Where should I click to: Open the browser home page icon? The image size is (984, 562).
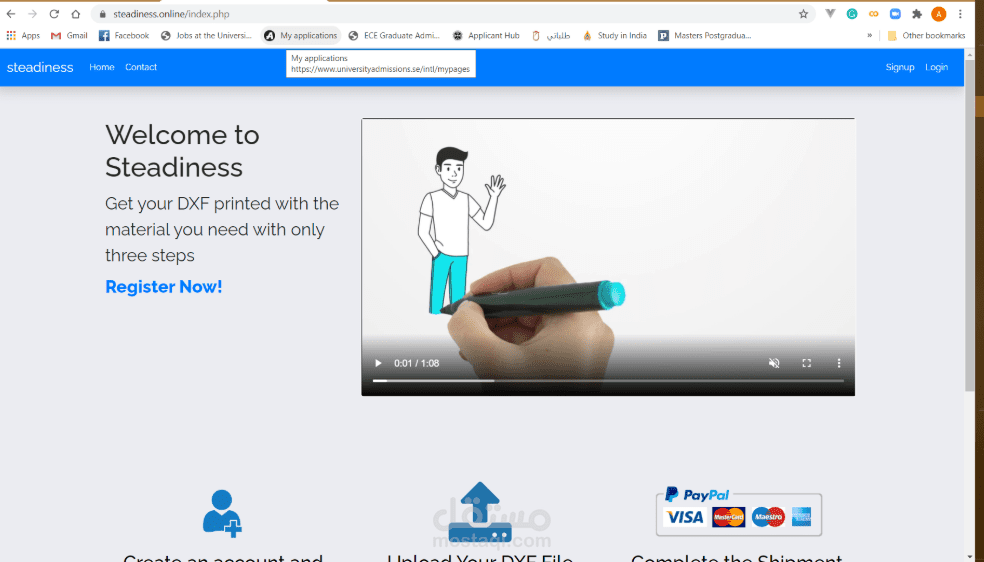click(75, 14)
